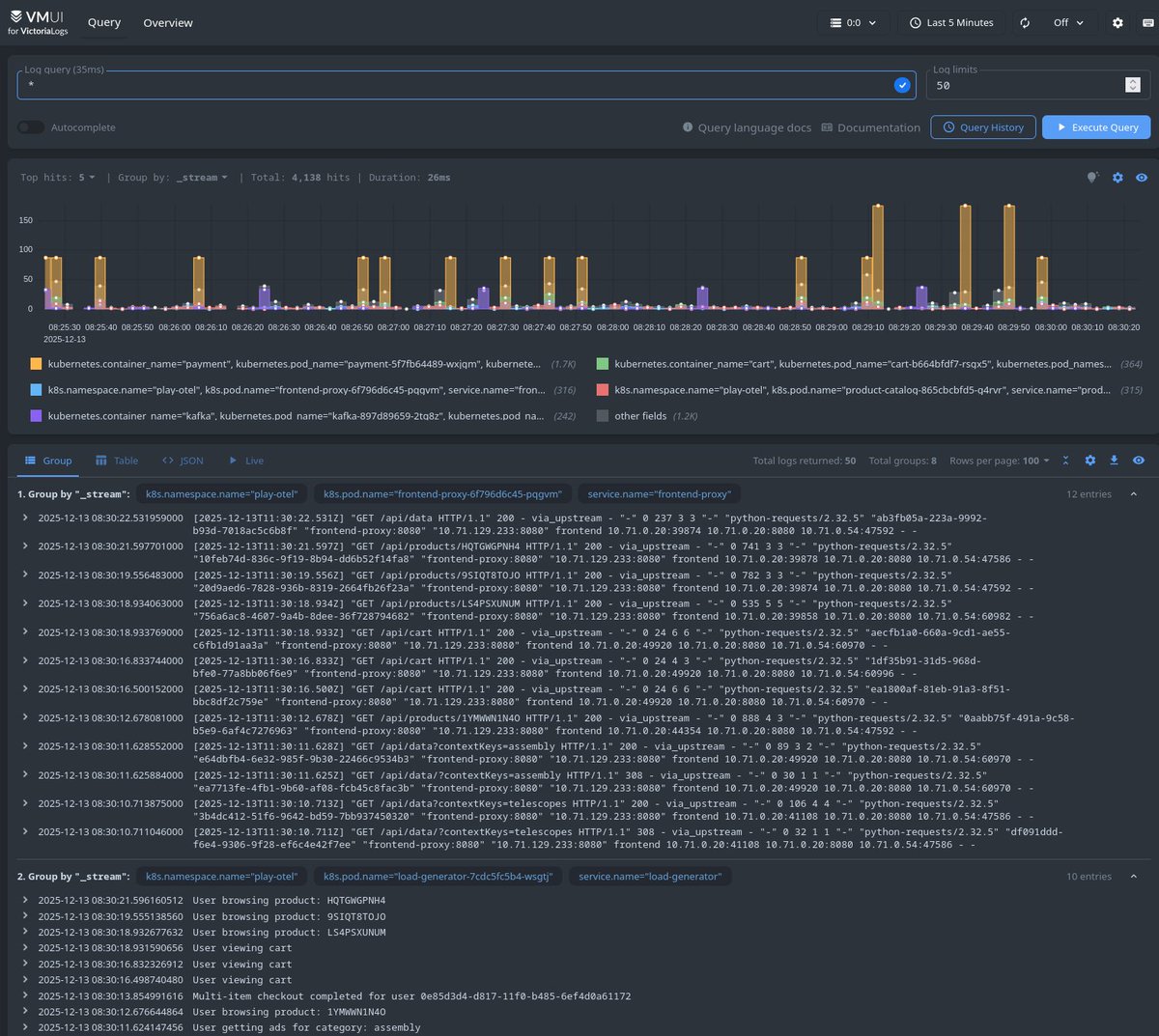The image size is (1159, 1036).
Task: Click the 'User getting ads for category: assembly' text
Action: click(306, 1027)
